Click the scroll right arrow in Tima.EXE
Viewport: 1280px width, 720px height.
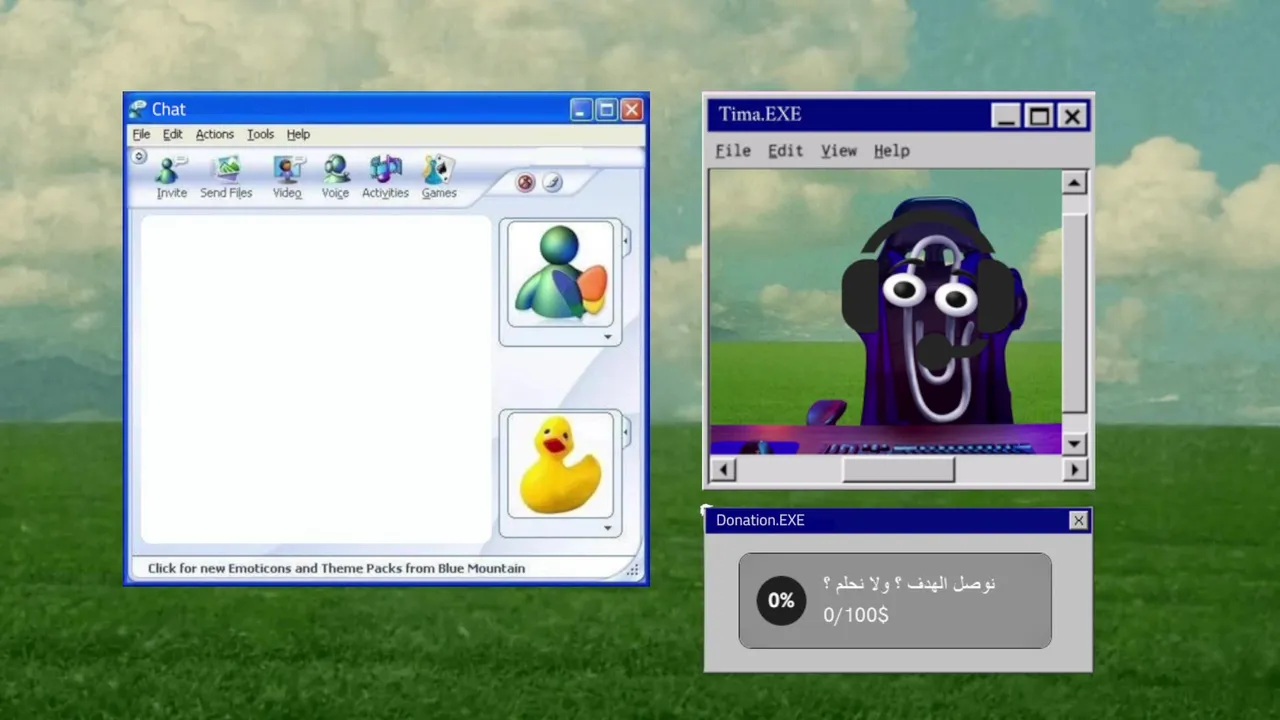(1075, 468)
